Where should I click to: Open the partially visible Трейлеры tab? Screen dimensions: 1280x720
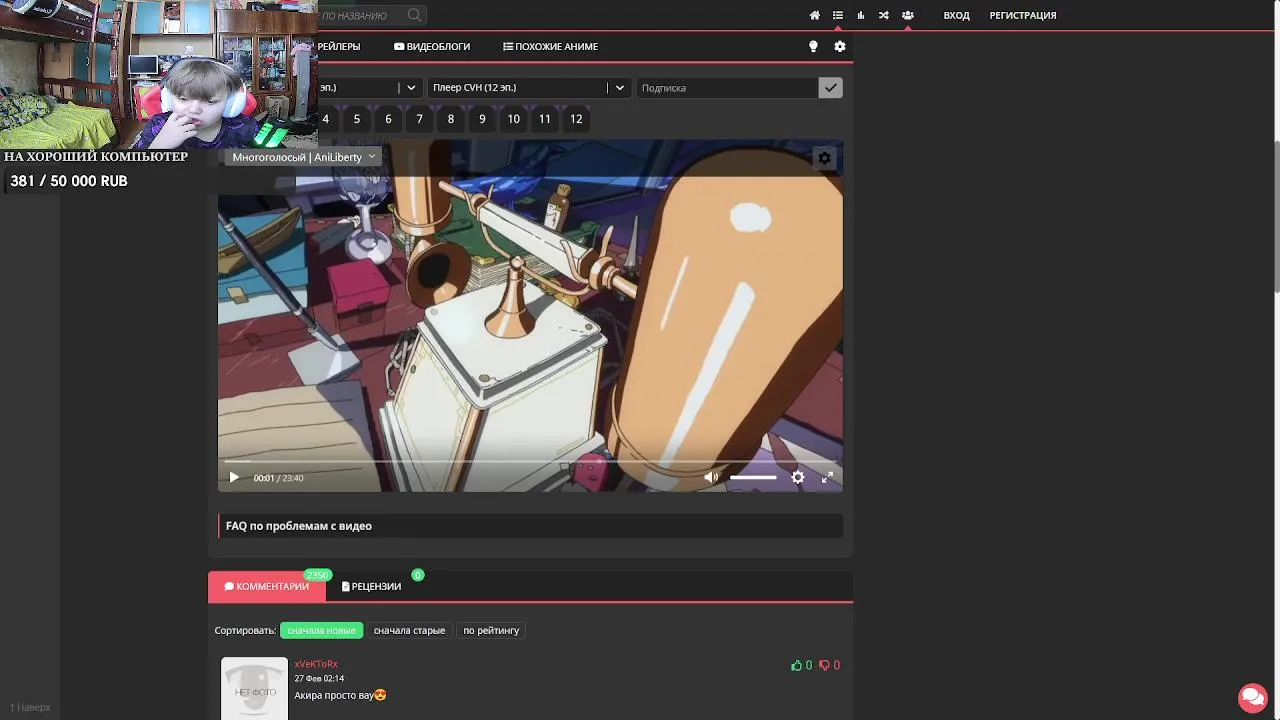click(339, 46)
